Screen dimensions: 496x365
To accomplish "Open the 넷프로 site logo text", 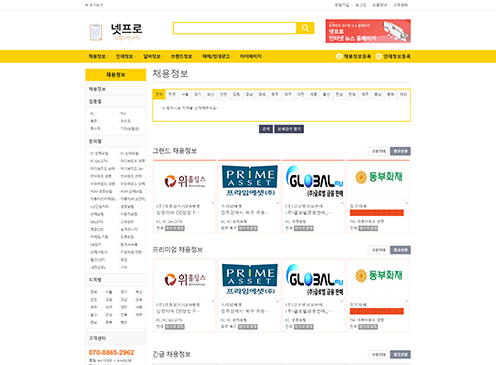I will (126, 29).
